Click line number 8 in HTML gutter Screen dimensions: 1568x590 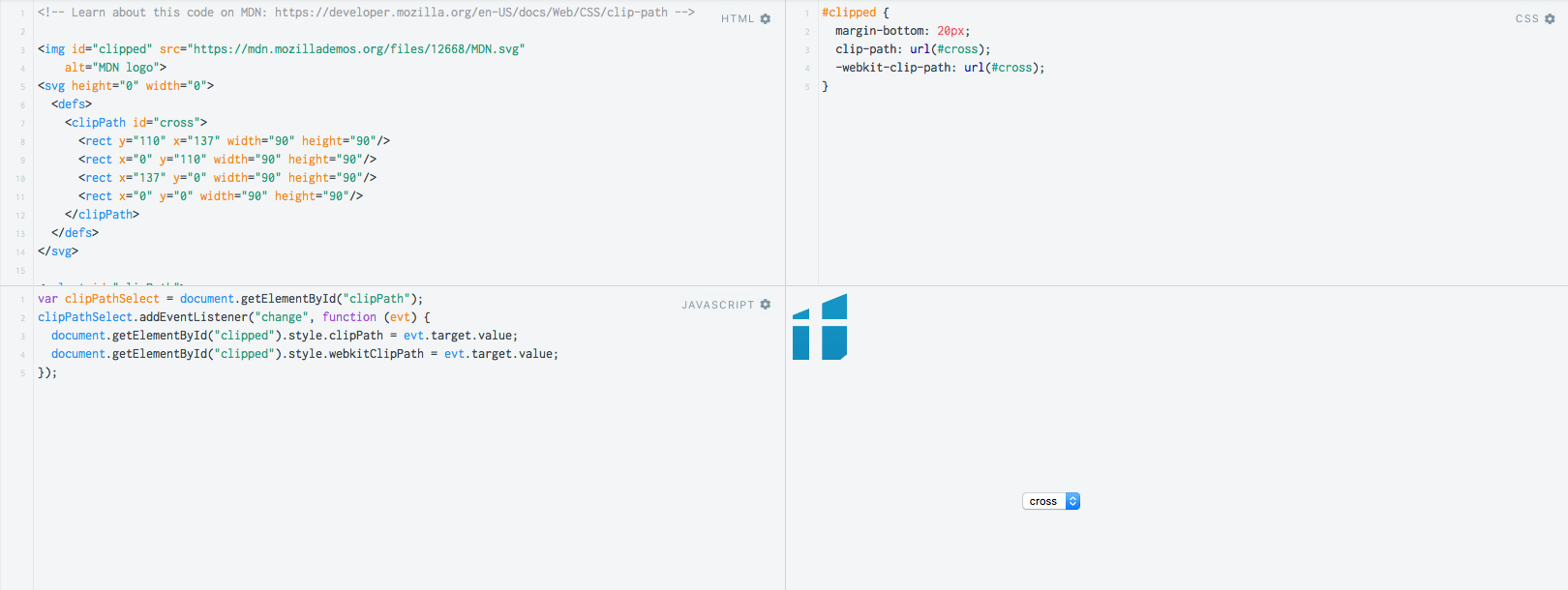(22, 142)
